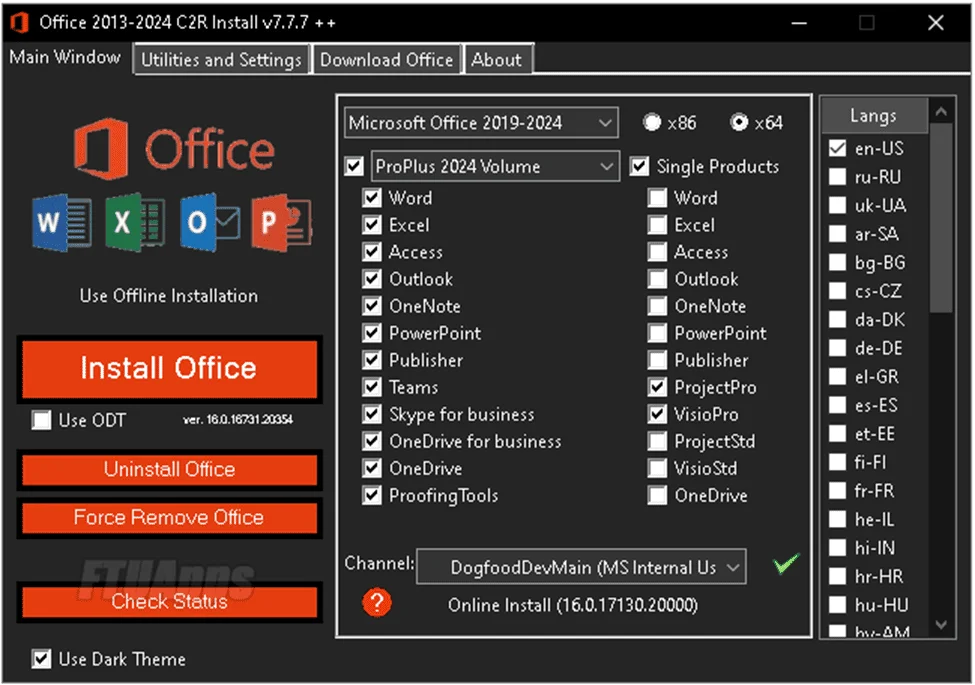Click the version text 16.0.16731.20354
975x685 pixels.
pyautogui.click(x=238, y=420)
